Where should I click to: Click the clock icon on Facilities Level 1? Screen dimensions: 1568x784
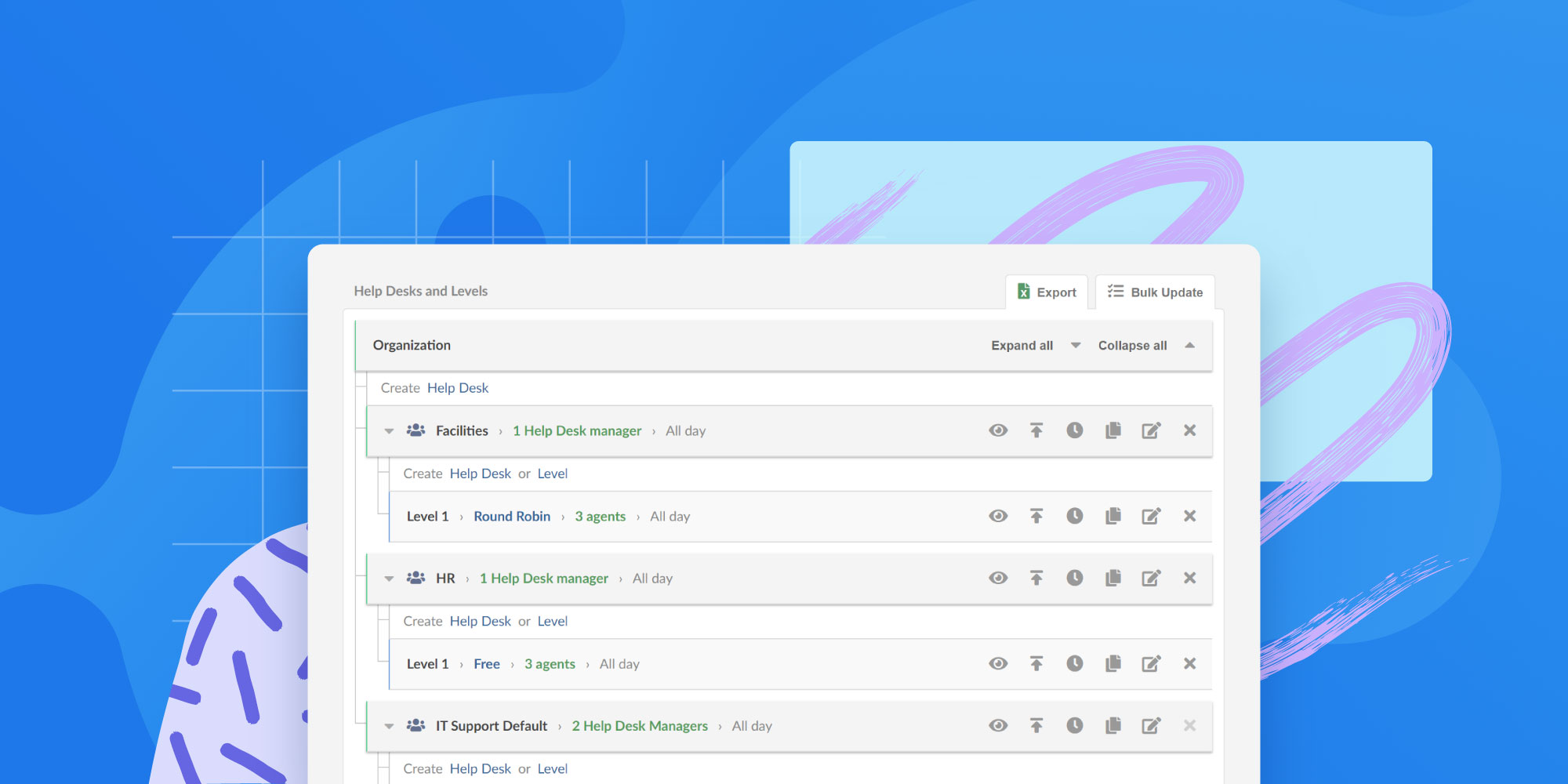coord(1074,516)
